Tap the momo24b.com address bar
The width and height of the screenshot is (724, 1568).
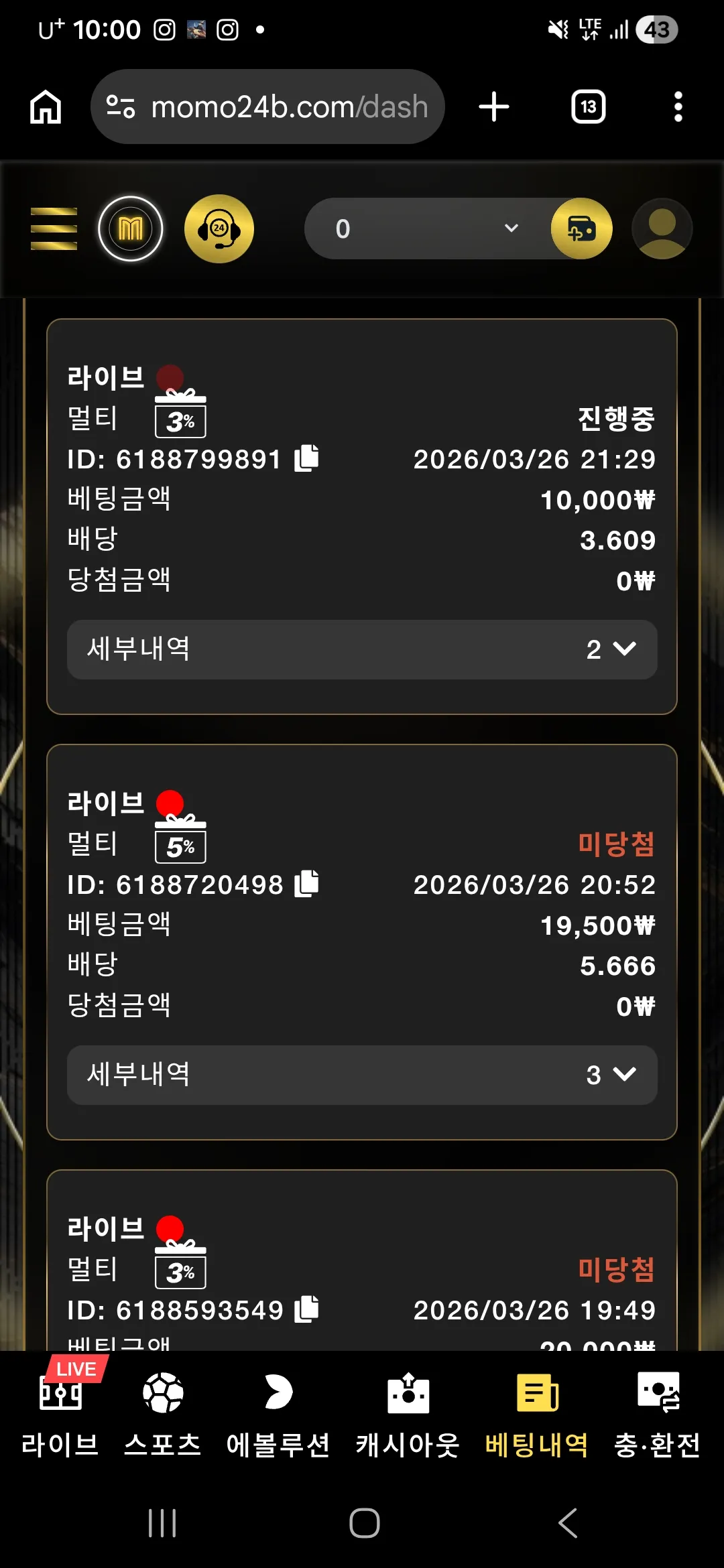267,107
